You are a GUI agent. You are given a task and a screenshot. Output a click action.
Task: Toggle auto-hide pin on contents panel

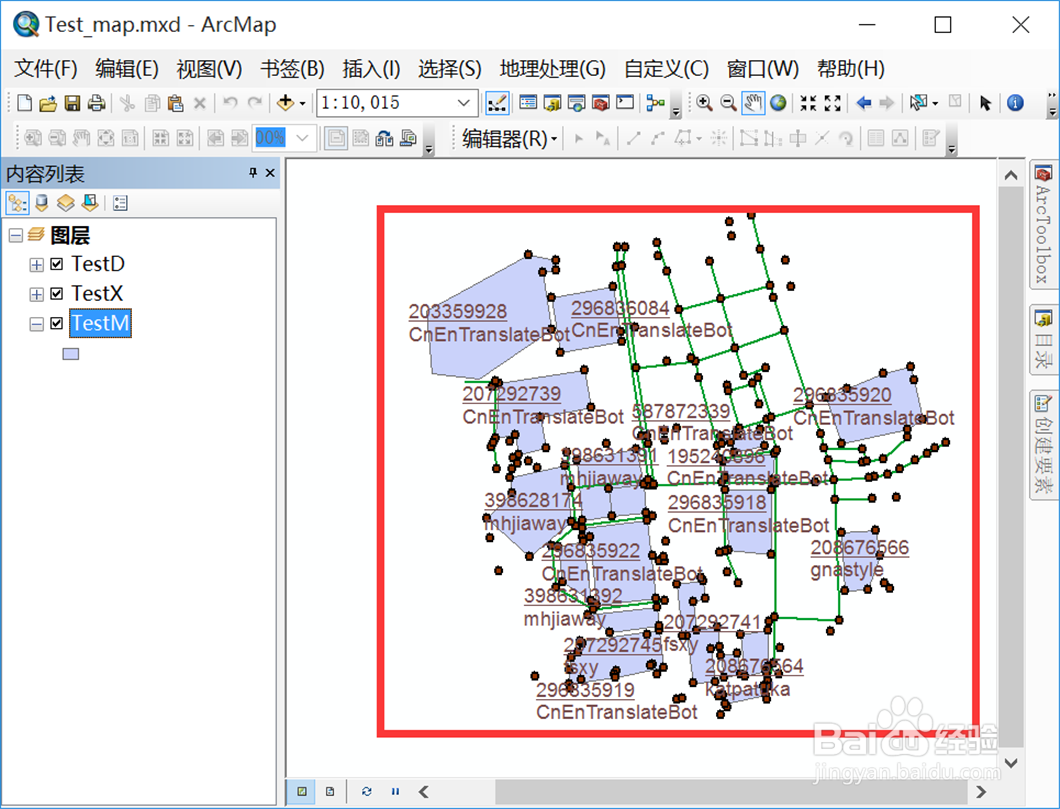click(x=253, y=173)
